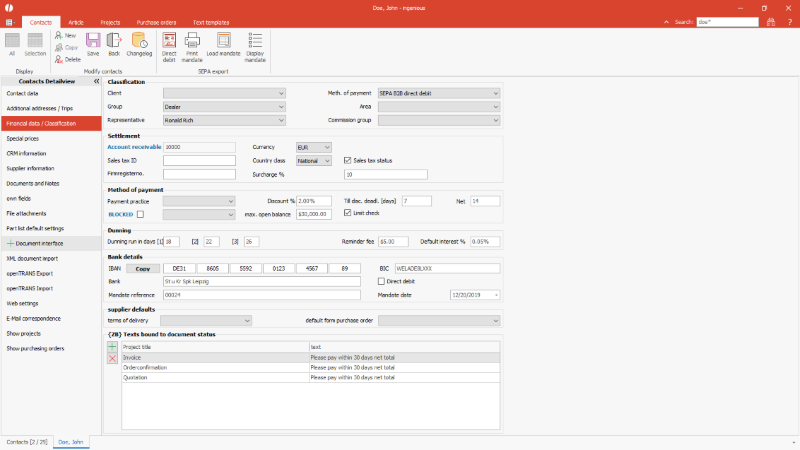
Task: Click the Print mandate icon
Action: pos(193,45)
